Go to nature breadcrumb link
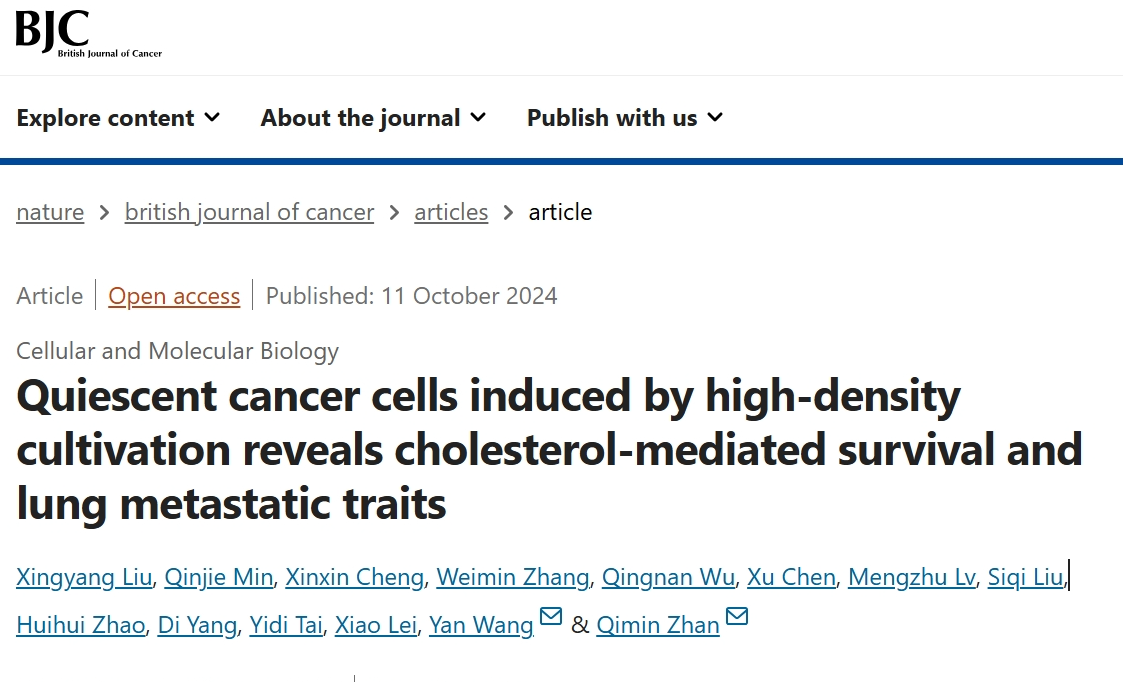 (x=50, y=212)
